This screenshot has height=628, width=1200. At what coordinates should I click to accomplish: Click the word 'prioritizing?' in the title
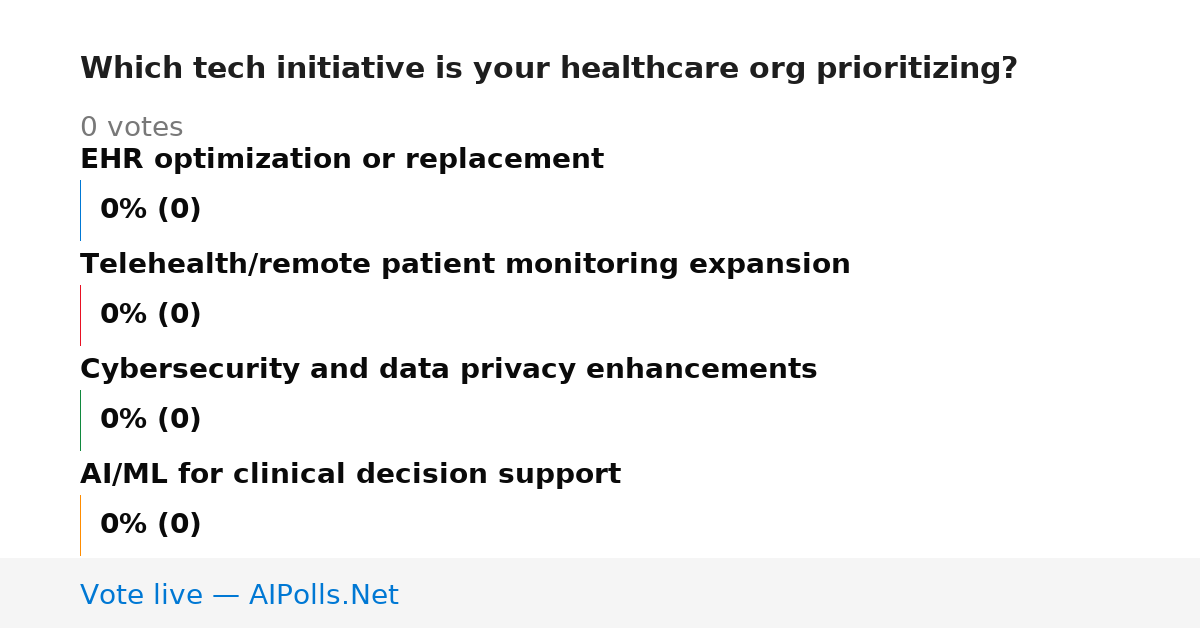[x=917, y=69]
